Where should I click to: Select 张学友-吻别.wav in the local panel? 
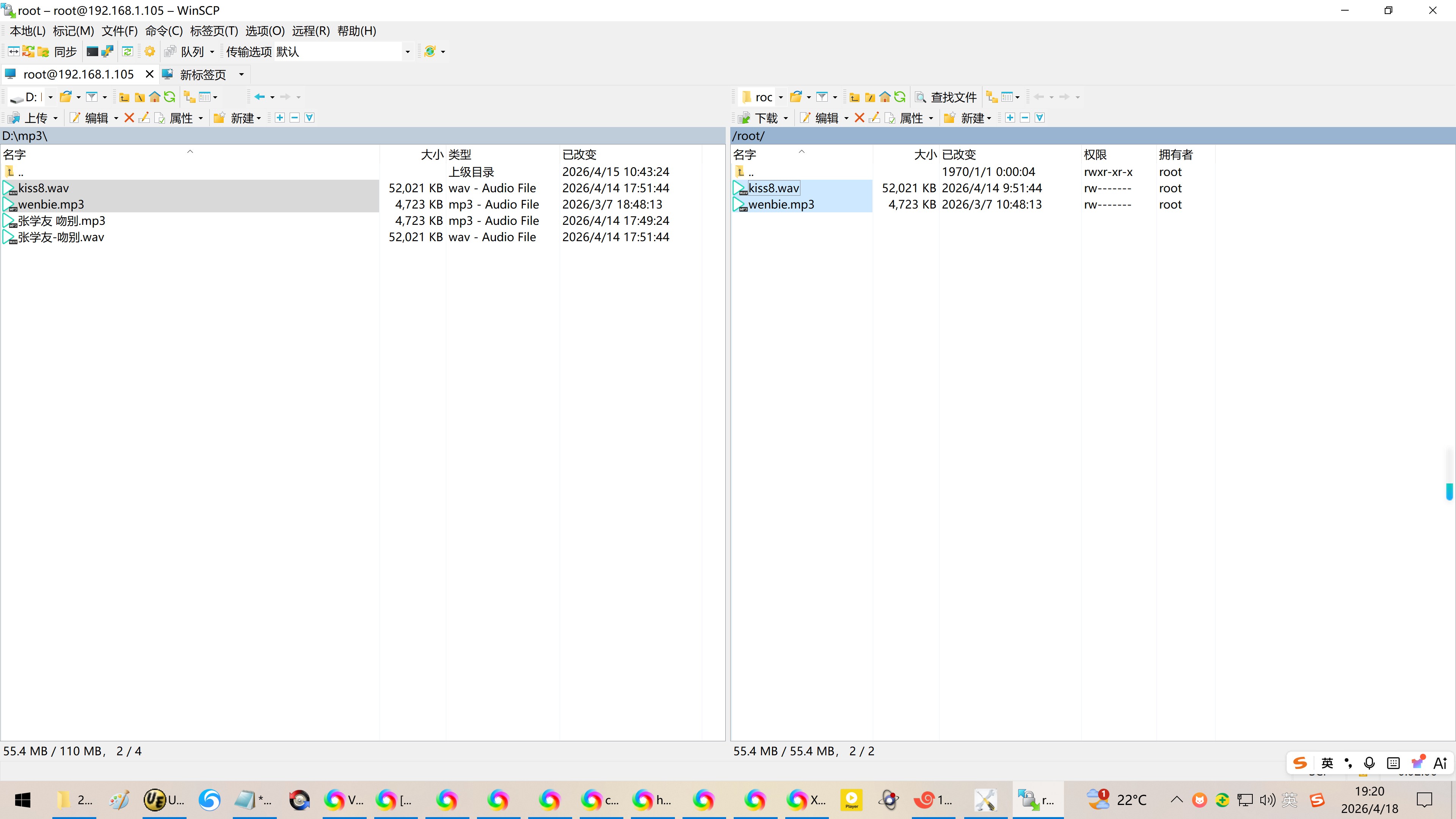[61, 237]
